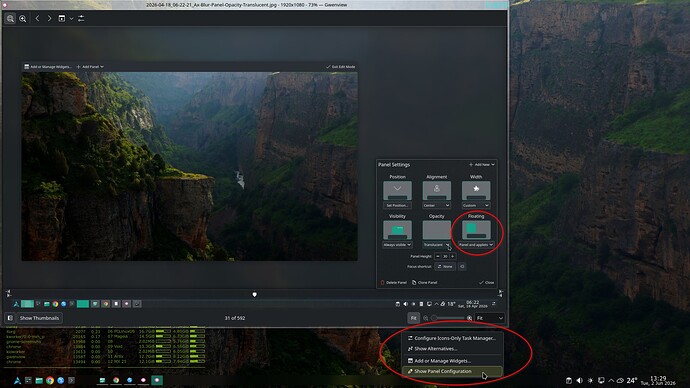
Task: Increase panel height with the plus button
Action: (x=452, y=256)
